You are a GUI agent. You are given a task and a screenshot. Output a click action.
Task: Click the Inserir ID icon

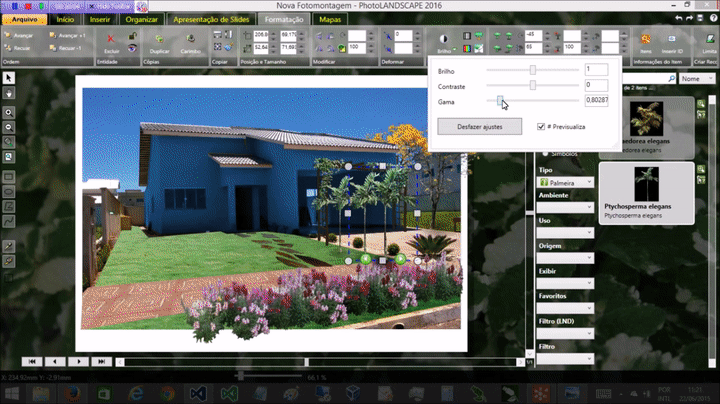[670, 39]
